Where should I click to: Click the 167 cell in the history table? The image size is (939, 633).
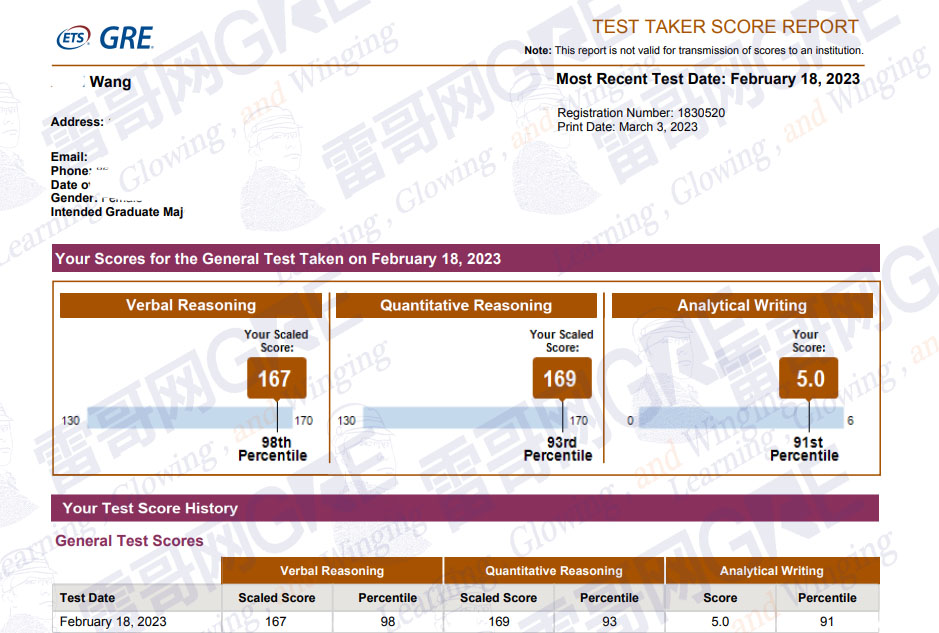[x=276, y=622]
